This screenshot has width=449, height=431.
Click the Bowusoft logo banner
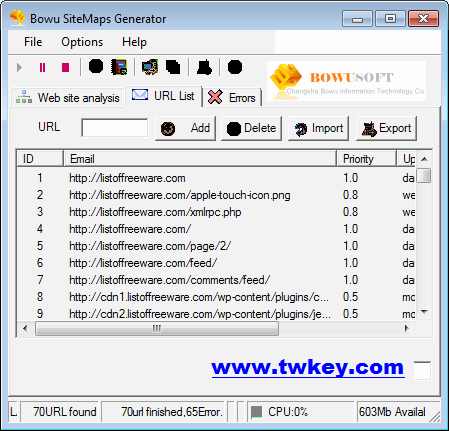(347, 81)
